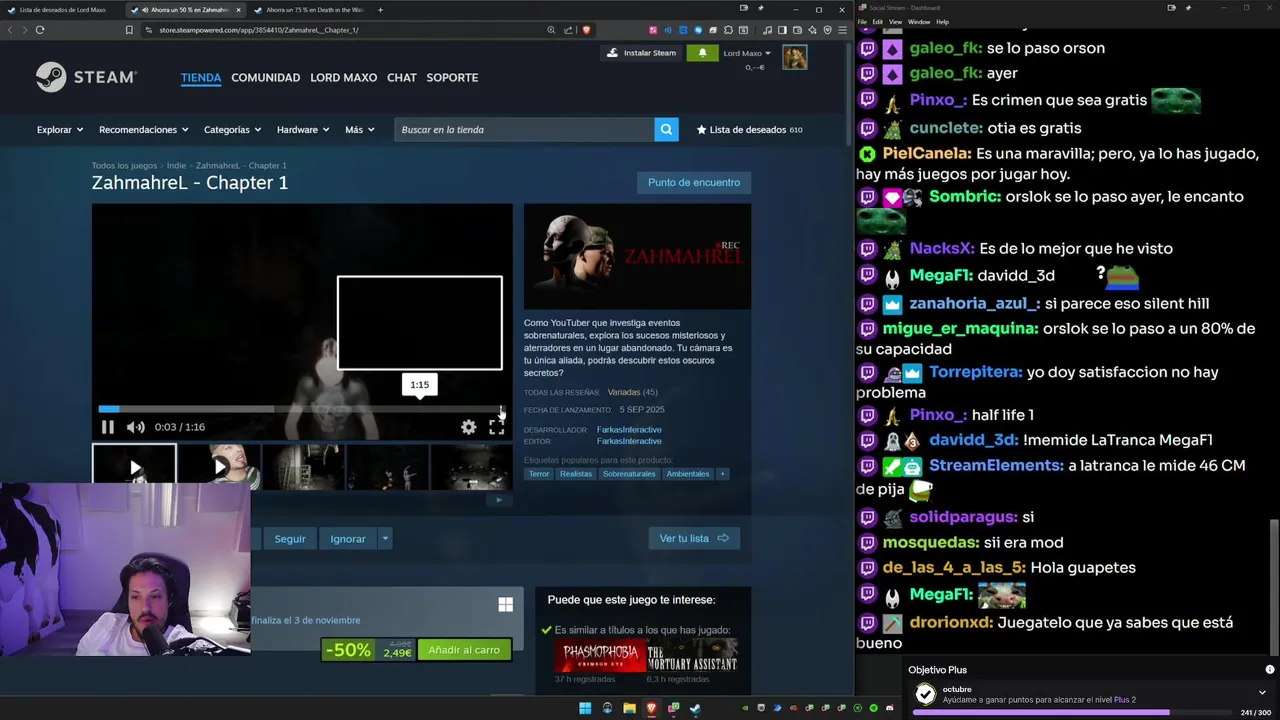Bookmark this page in browser
Screen dimensions: 1280x720
pos(129,30)
